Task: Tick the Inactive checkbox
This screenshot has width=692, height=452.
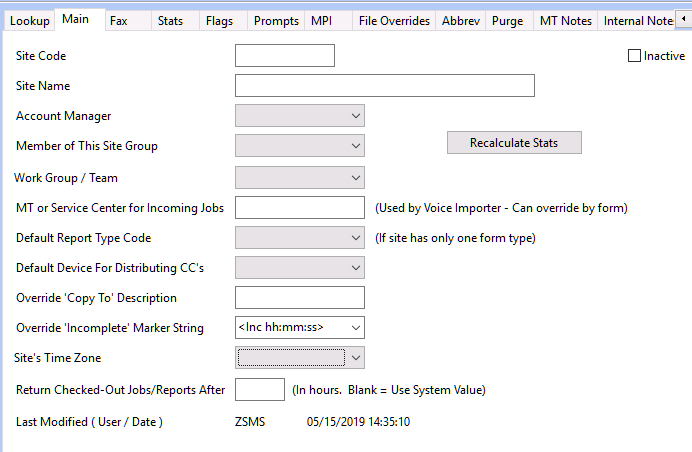Action: pos(634,56)
